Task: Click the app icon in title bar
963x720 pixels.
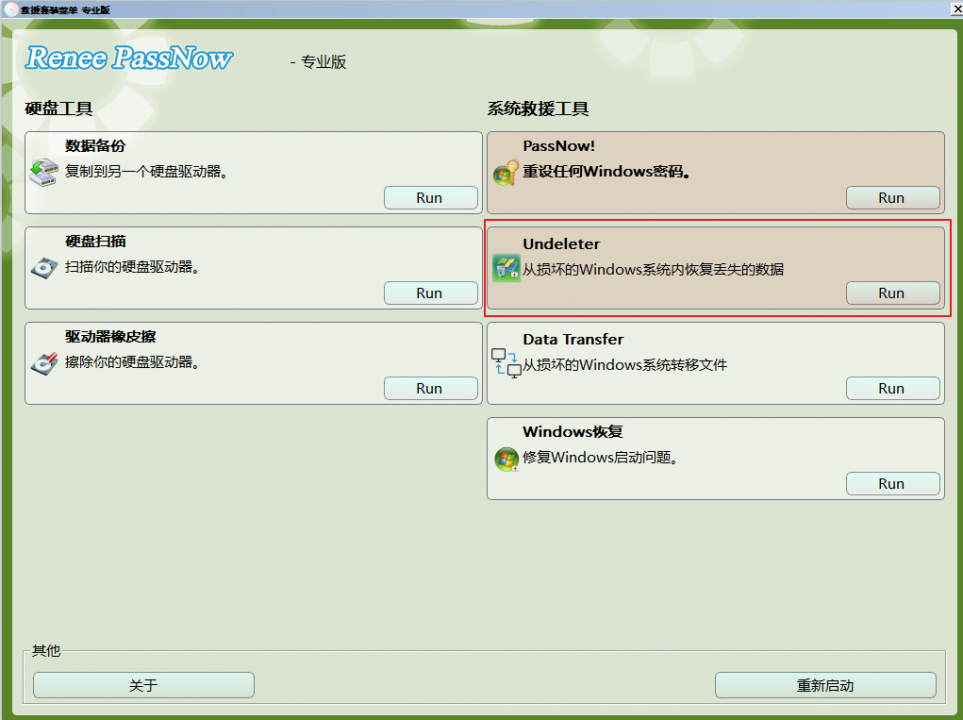Action: tap(10, 9)
